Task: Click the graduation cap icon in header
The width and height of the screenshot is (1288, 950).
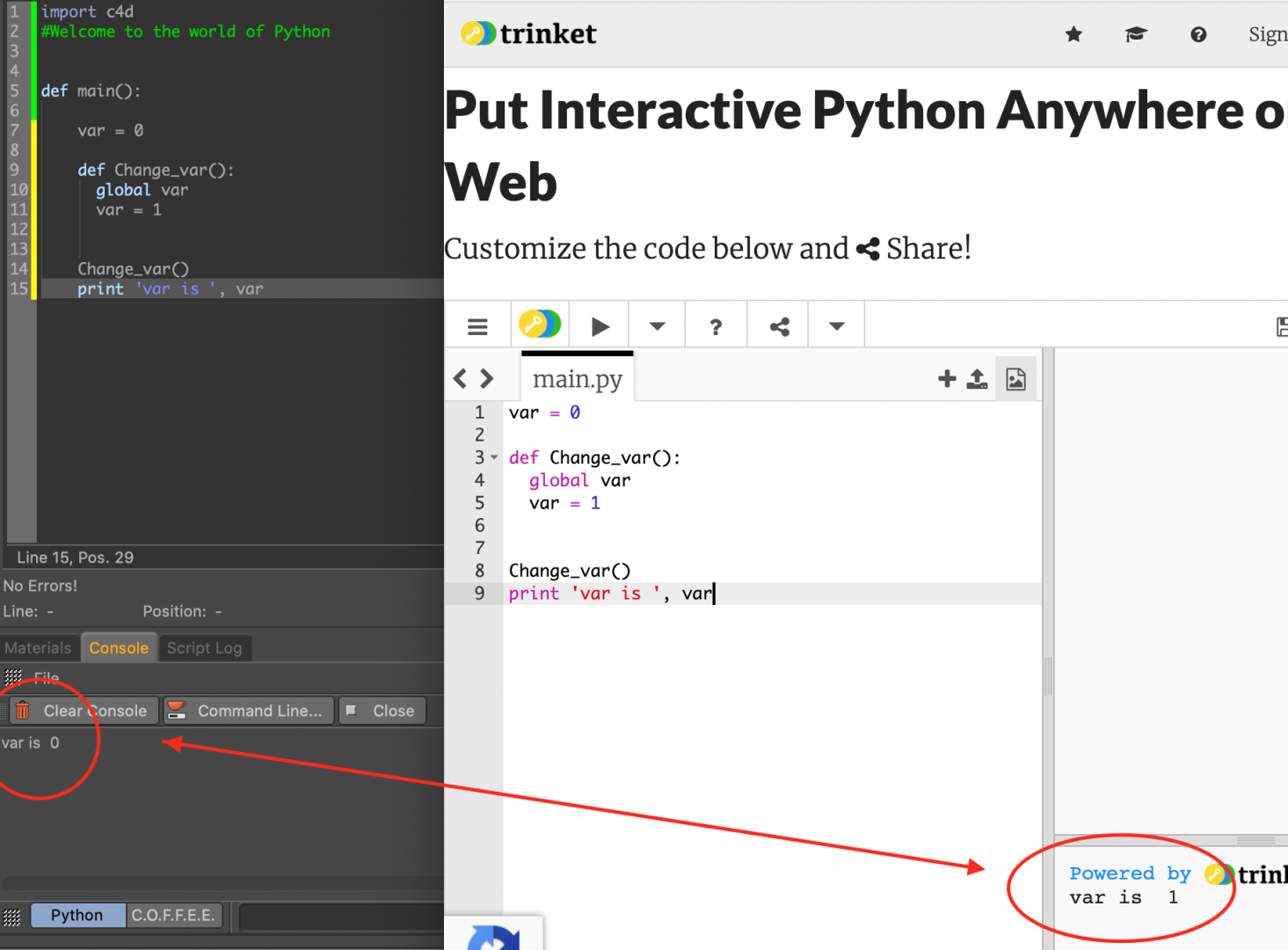Action: 1136,34
